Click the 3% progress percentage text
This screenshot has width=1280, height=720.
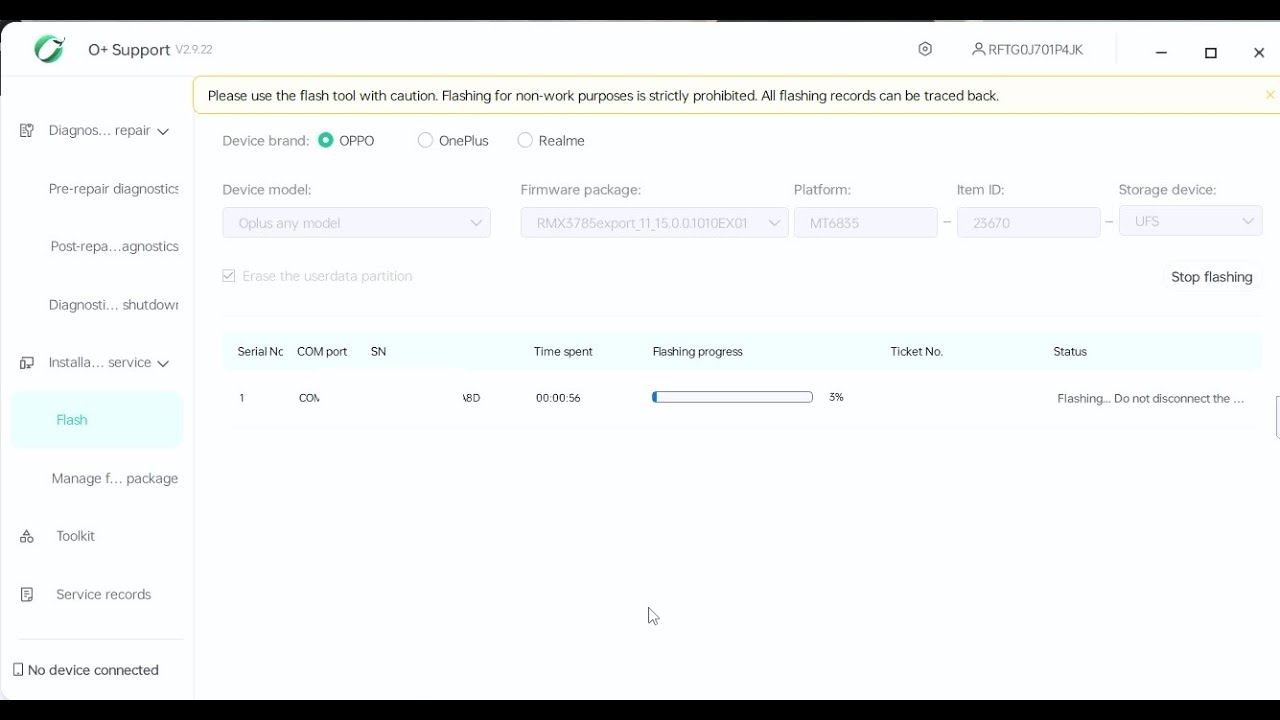(x=836, y=397)
